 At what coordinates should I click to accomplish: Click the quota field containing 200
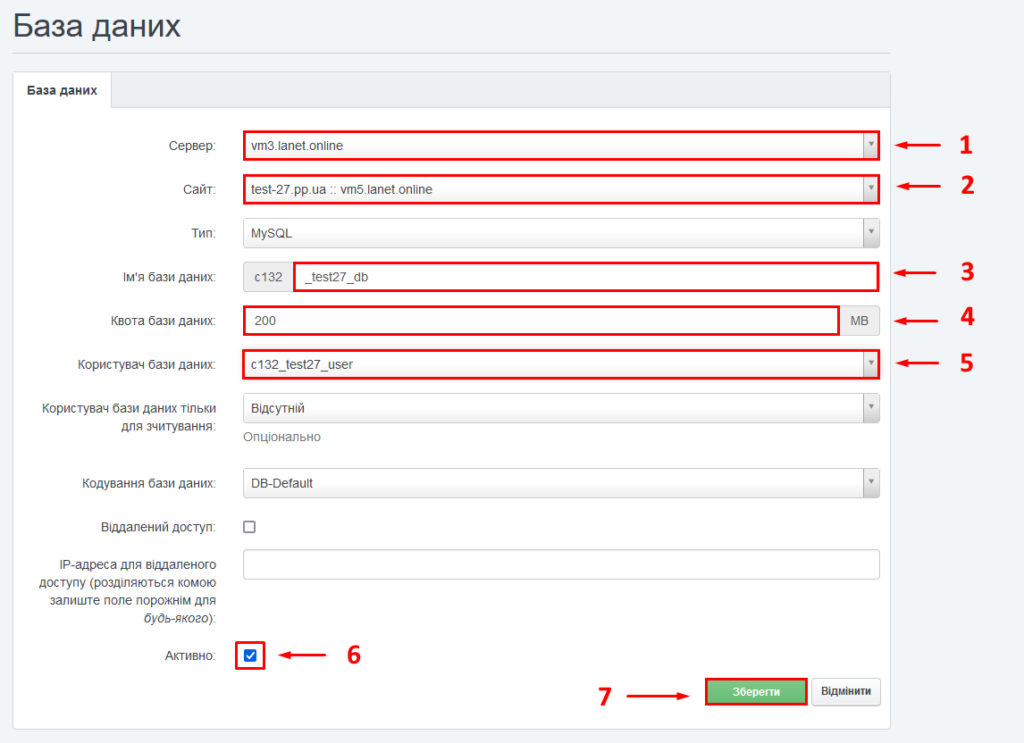coord(540,321)
